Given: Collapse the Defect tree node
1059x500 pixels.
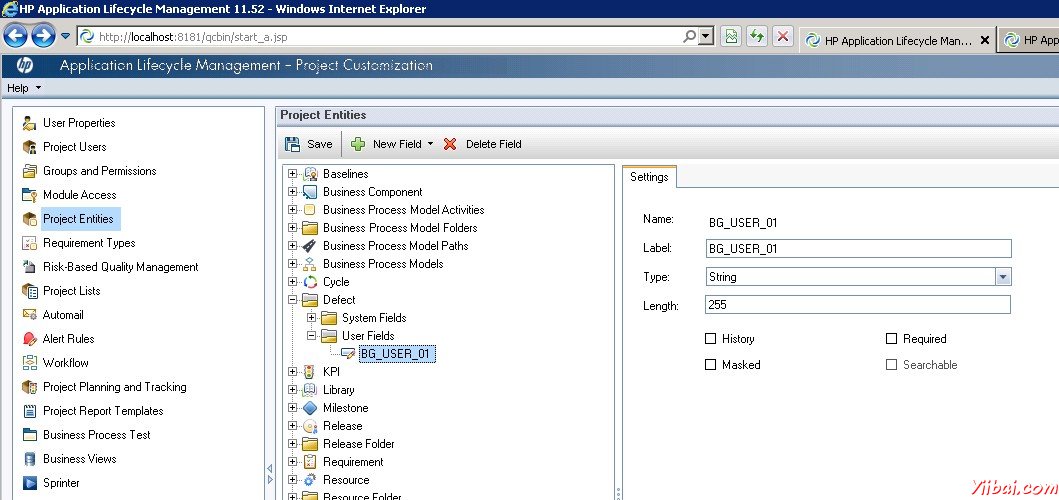Looking at the screenshot, I should click(x=293, y=300).
